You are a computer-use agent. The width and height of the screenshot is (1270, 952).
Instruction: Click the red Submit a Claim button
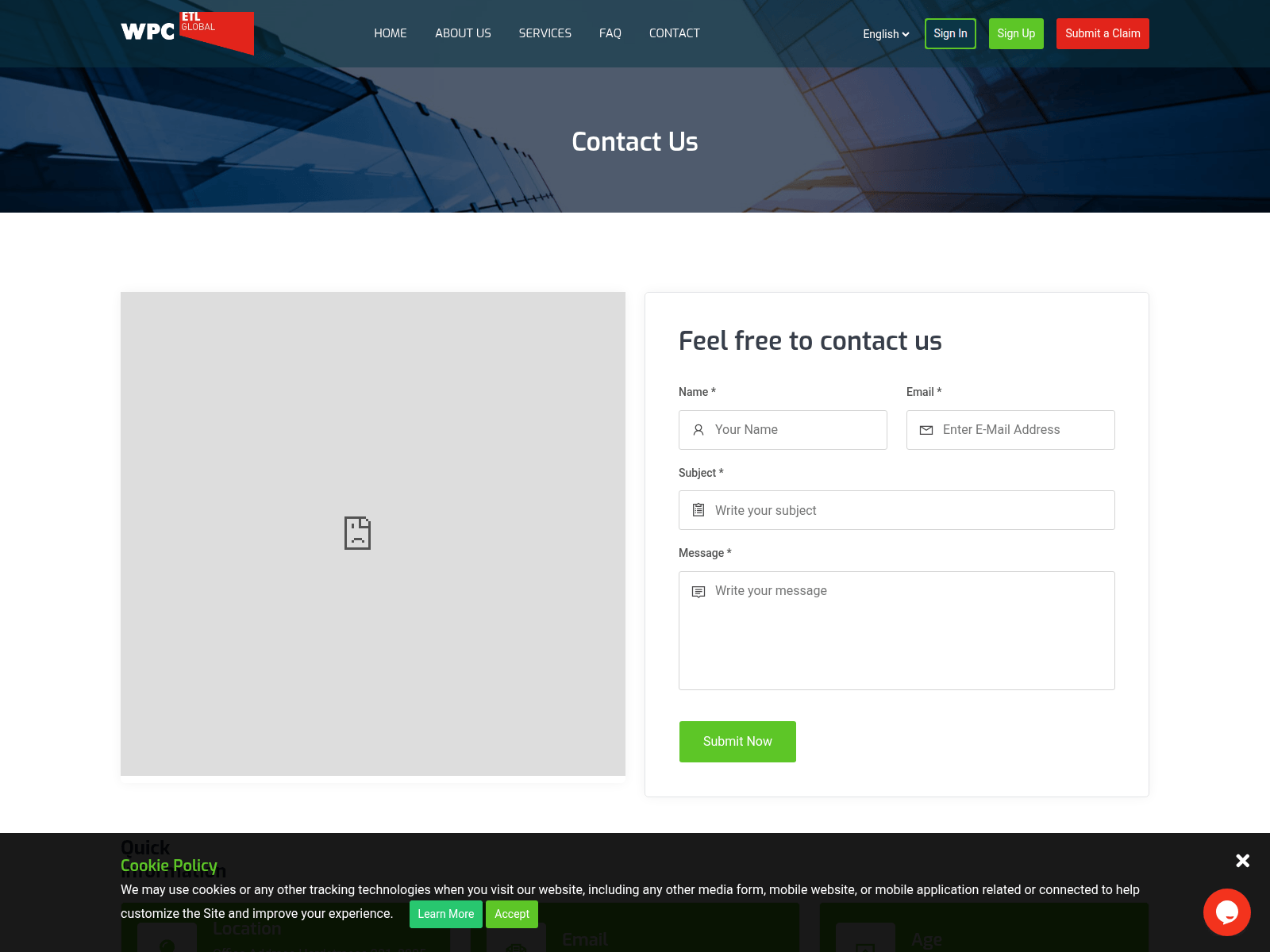click(1103, 33)
